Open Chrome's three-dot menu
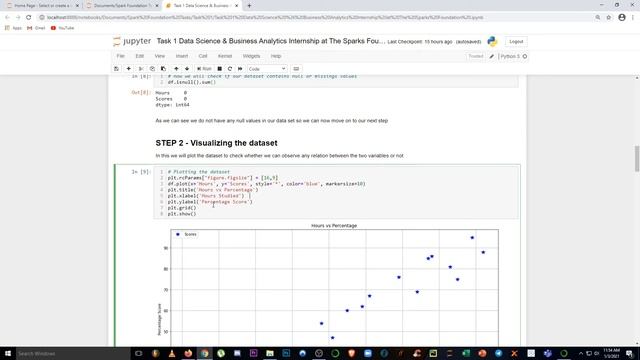Viewport: 640px width, 360px height. 633,18
